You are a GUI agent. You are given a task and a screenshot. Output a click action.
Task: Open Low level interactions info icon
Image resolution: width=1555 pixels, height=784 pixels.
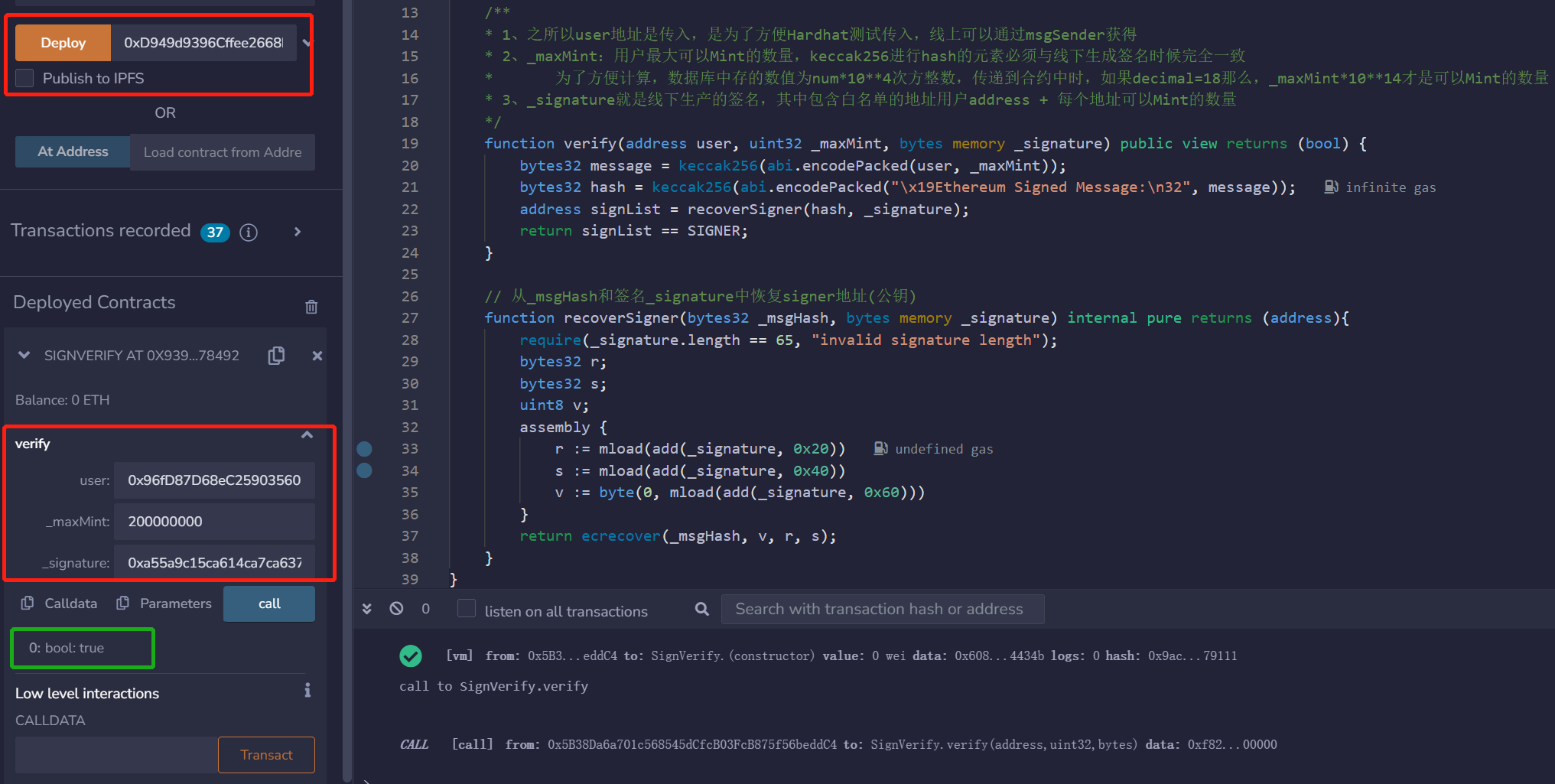307,691
